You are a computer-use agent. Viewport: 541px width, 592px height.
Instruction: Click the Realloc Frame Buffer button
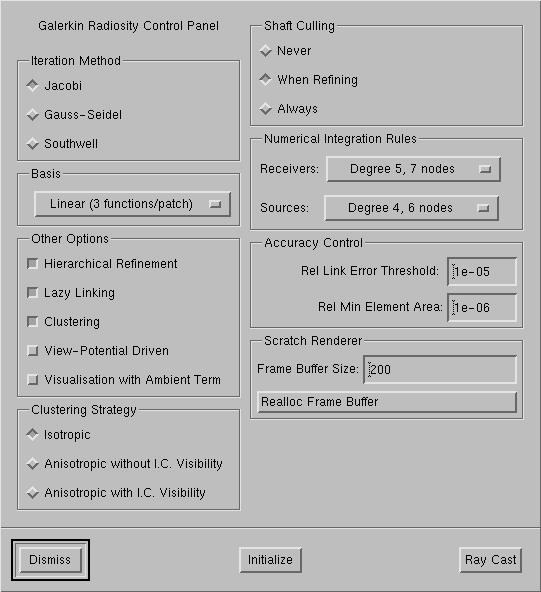click(x=387, y=402)
